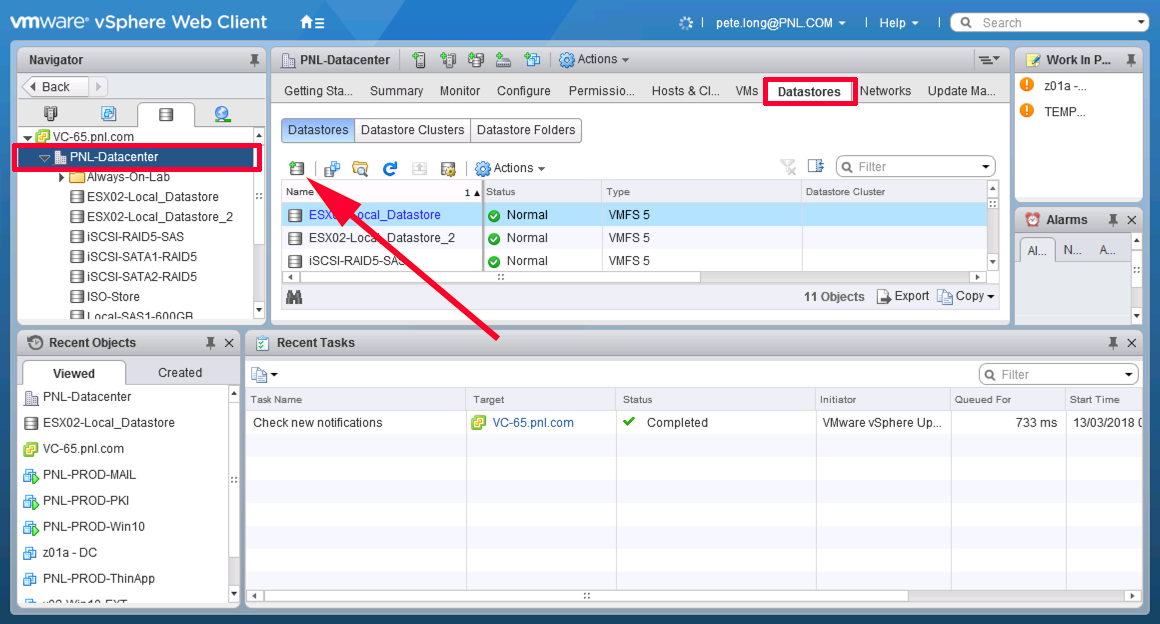
Task: Pin the Recent Objects panel
Action: [x=210, y=343]
